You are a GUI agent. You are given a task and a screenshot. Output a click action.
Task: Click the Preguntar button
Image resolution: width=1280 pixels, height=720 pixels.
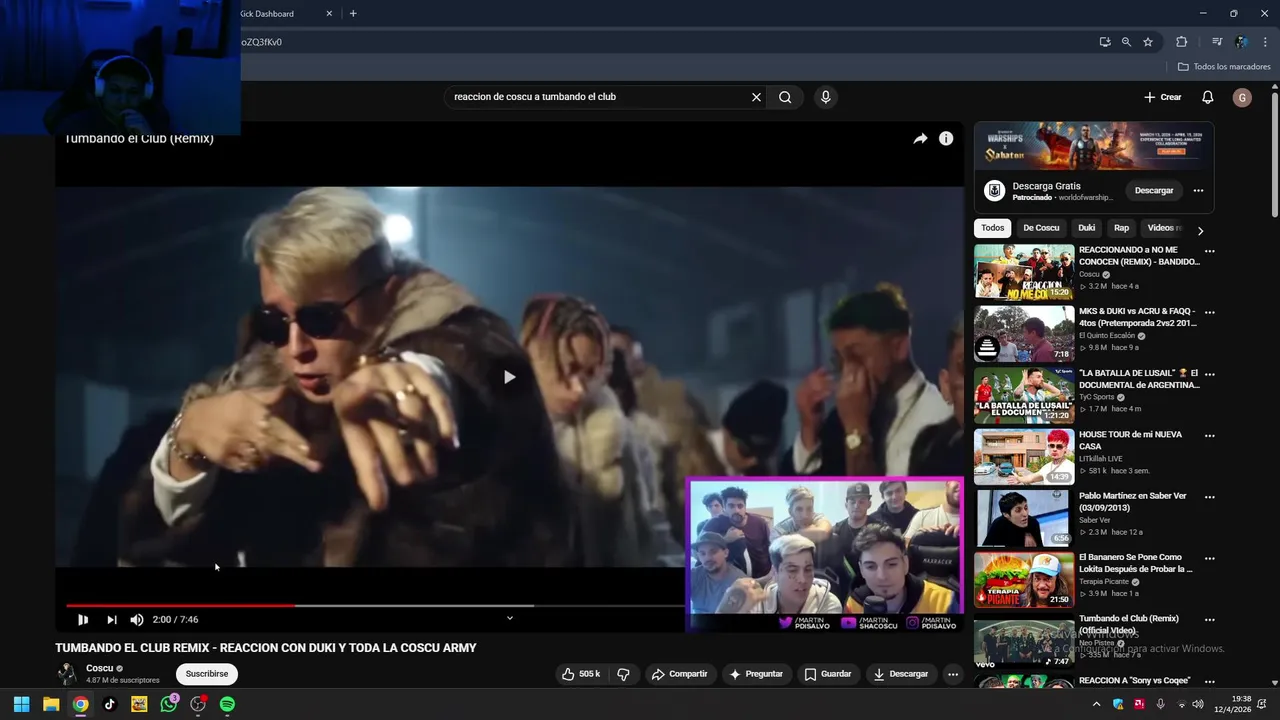(x=756, y=674)
